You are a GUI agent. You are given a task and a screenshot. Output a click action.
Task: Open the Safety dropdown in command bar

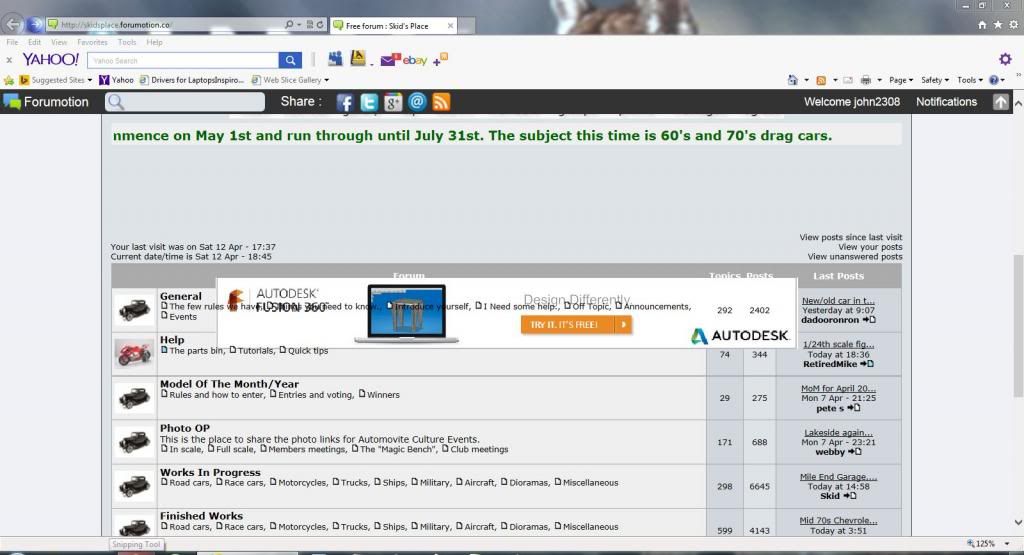(x=935, y=80)
